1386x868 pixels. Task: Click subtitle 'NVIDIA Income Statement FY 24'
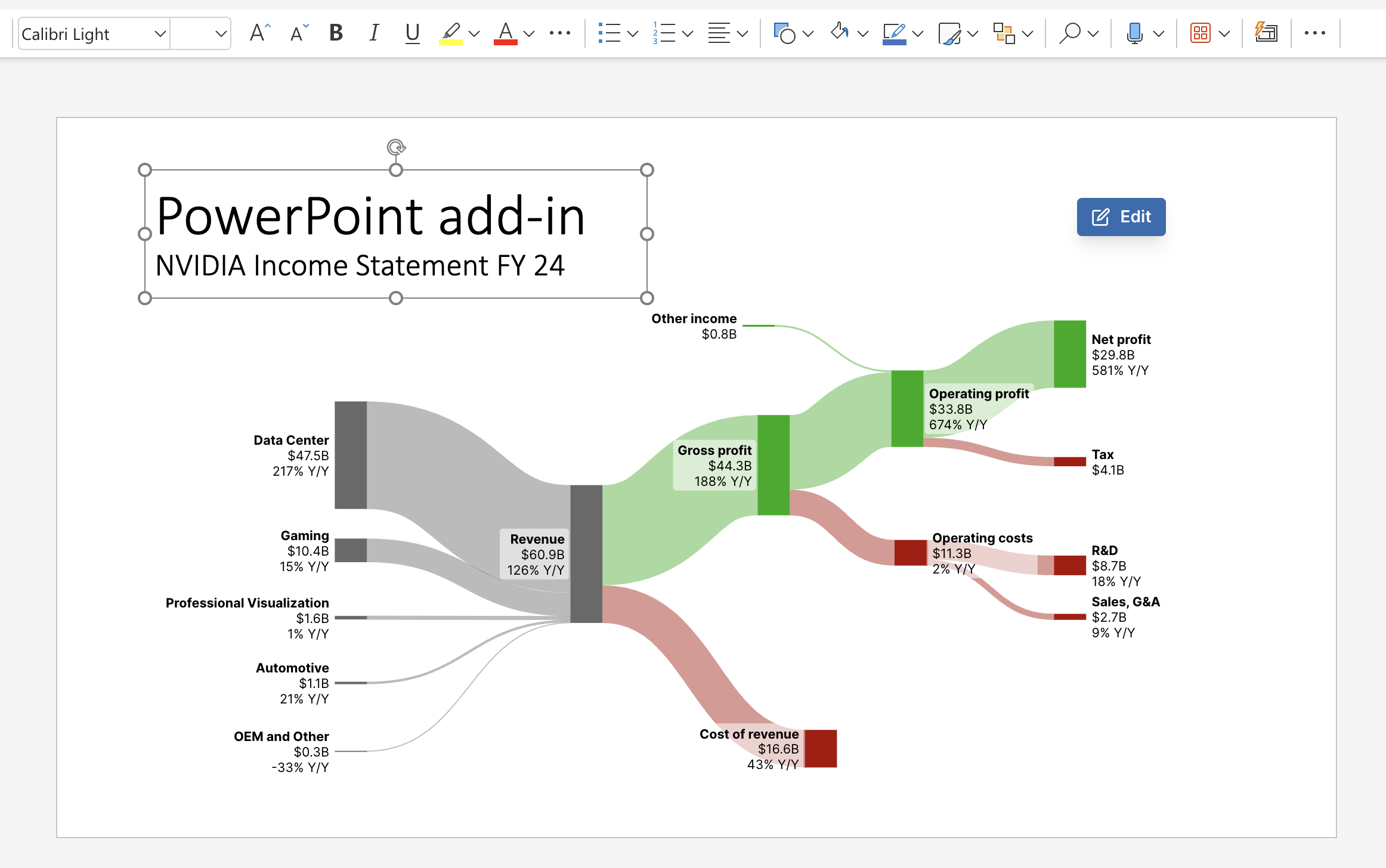click(x=360, y=266)
